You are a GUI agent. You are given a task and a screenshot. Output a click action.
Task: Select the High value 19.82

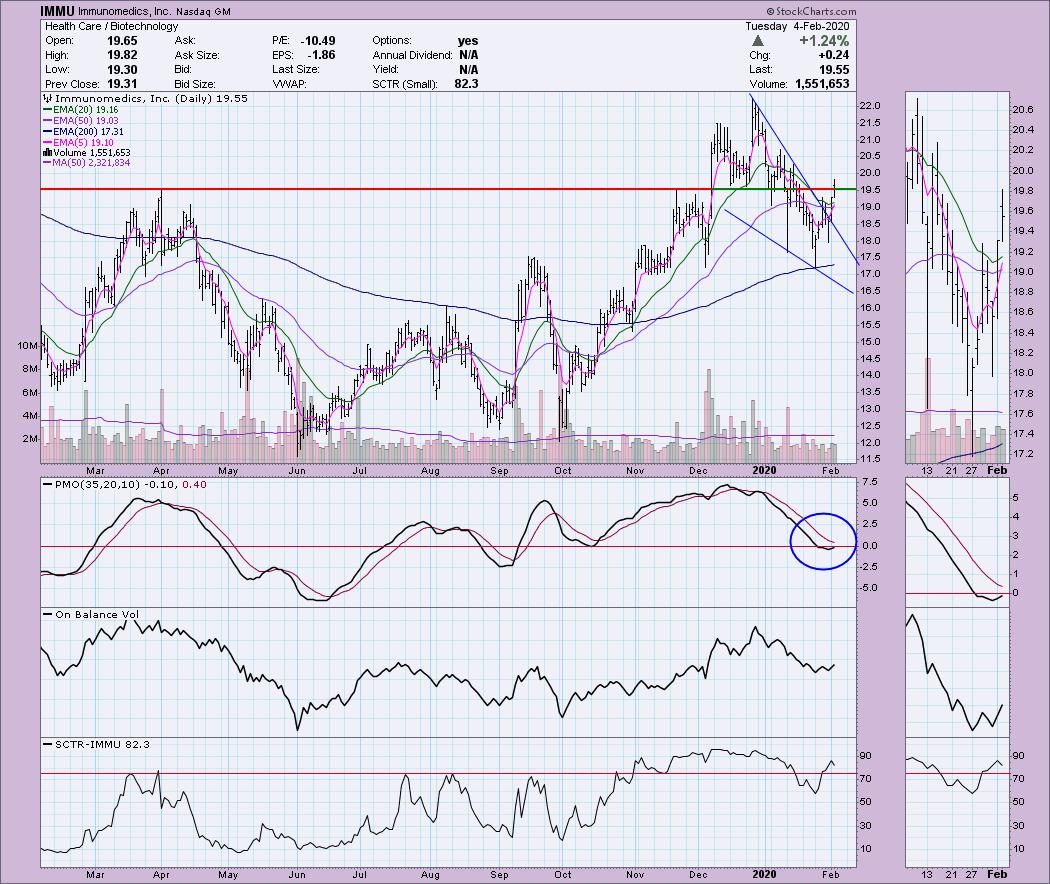coord(122,55)
